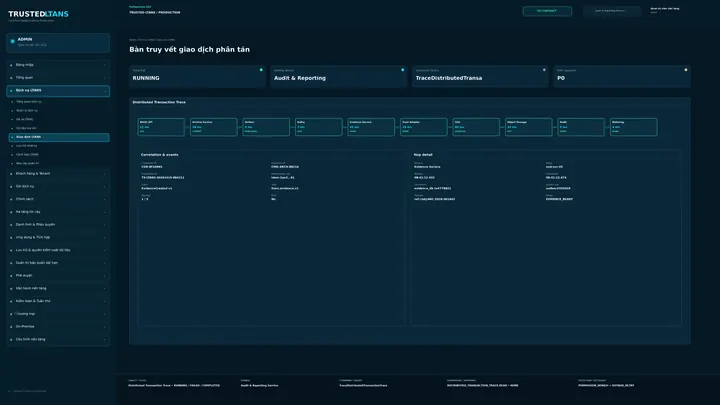720x405 pixels.
Task: Select the TraceDistributedTransa card
Action: click(x=480, y=76)
